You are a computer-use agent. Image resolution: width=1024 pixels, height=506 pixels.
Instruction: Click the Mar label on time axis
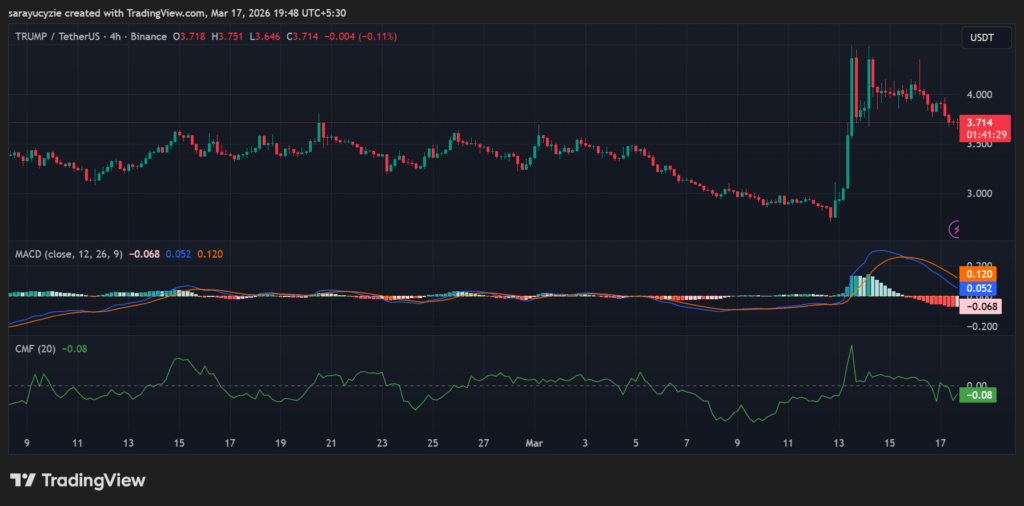coord(534,441)
